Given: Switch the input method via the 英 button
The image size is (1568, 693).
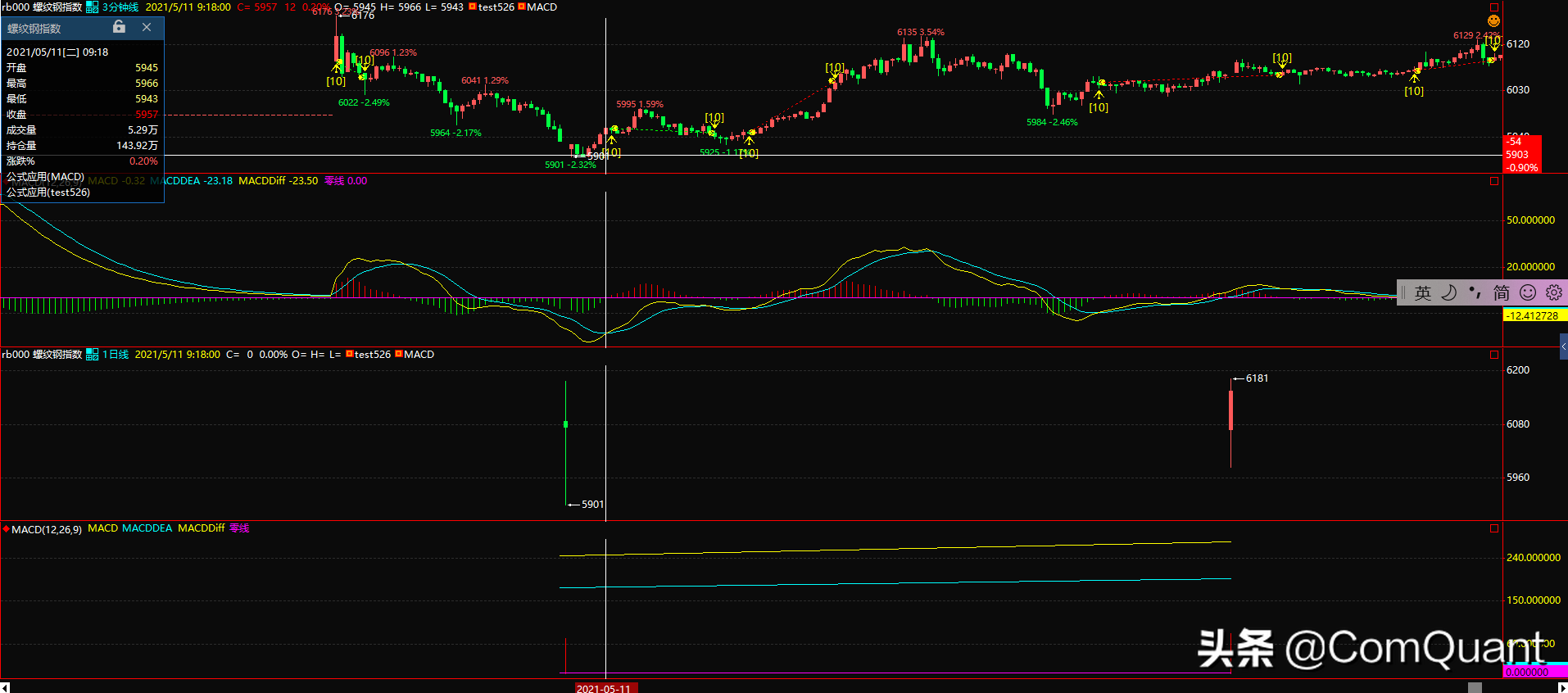Looking at the screenshot, I should point(1423,292).
